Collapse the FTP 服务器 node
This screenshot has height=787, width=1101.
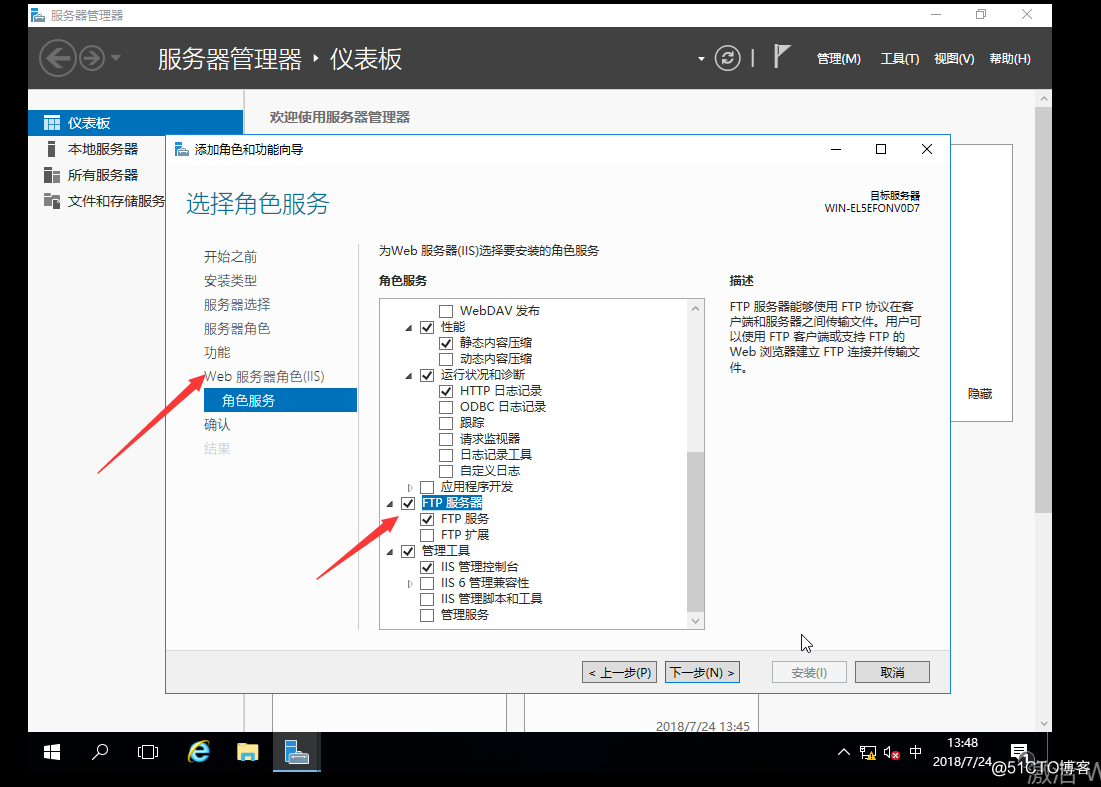pyautogui.click(x=390, y=504)
